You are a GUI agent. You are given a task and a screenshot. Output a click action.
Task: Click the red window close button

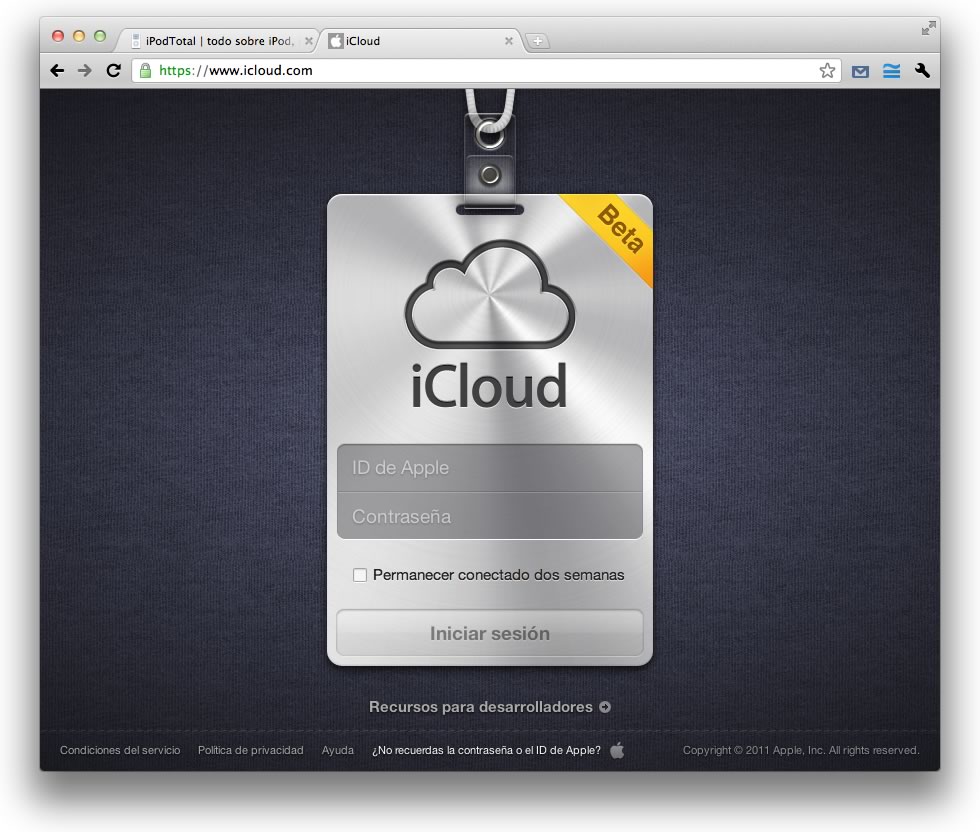58,36
